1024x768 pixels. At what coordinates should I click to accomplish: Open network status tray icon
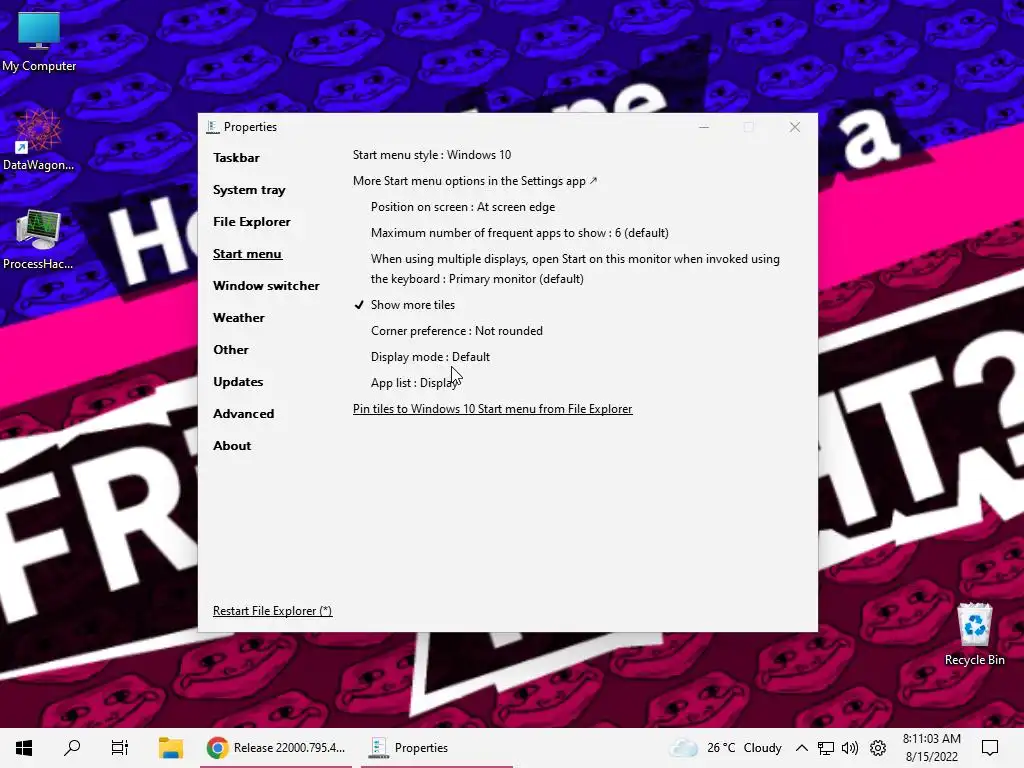(x=825, y=748)
